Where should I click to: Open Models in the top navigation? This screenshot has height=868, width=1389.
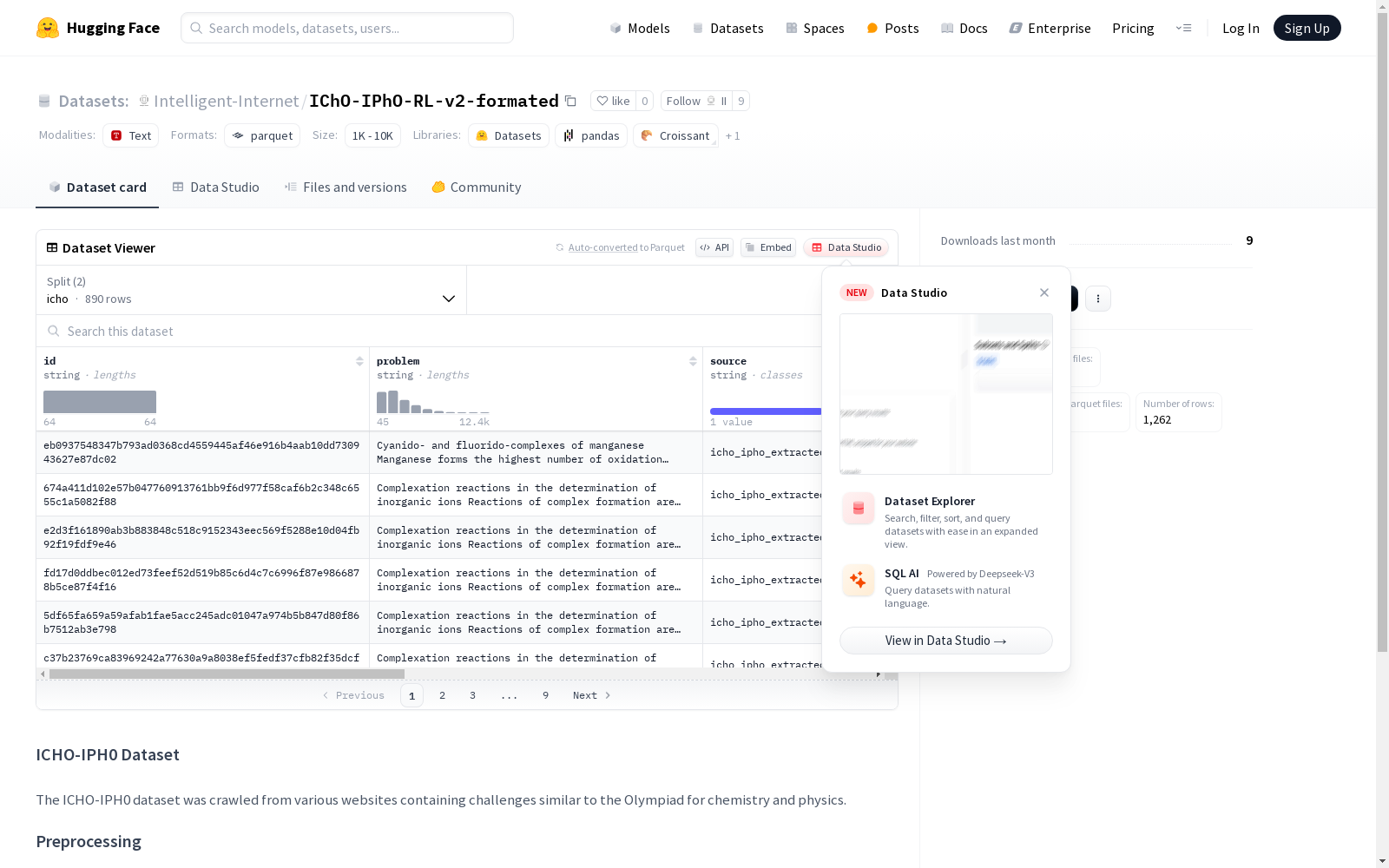(x=640, y=28)
